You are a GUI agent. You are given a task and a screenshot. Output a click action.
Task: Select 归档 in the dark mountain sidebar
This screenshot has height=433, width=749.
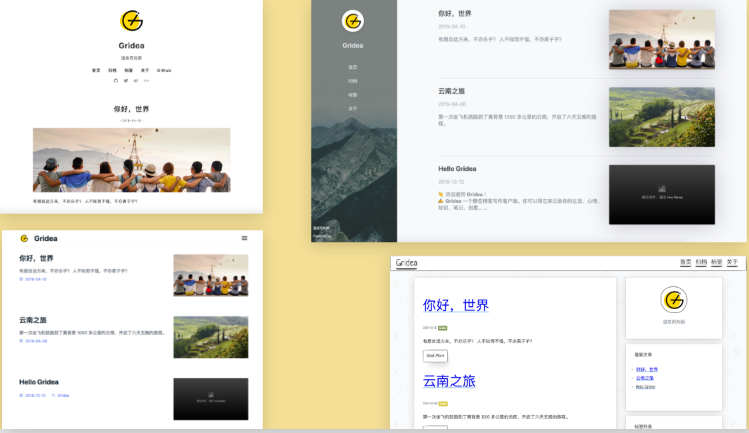pos(353,81)
